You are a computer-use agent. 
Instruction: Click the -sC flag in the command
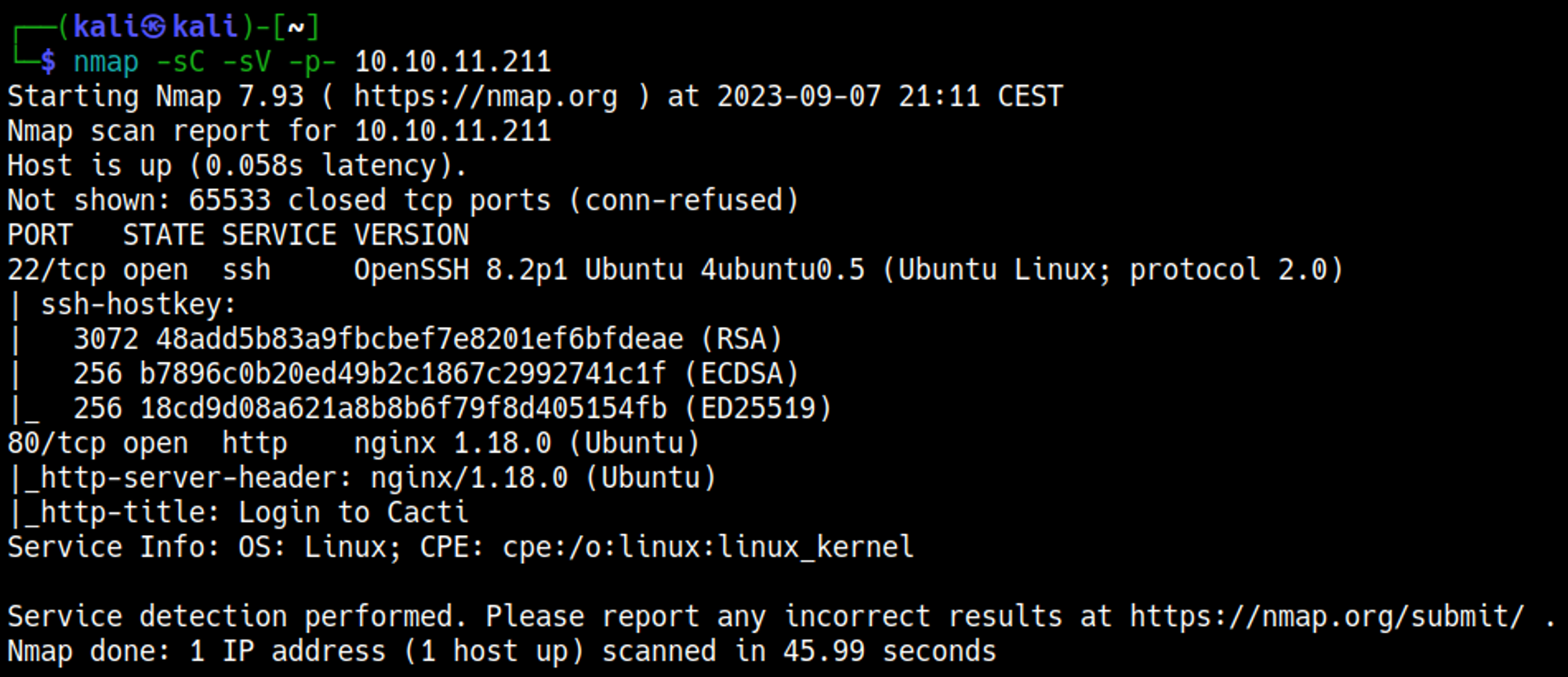180,62
